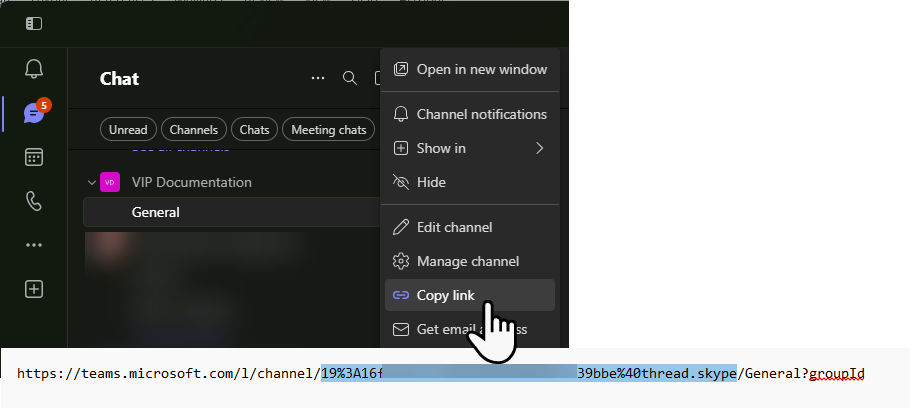911x408 pixels.
Task: Click the VD team avatar icon
Action: (x=110, y=182)
